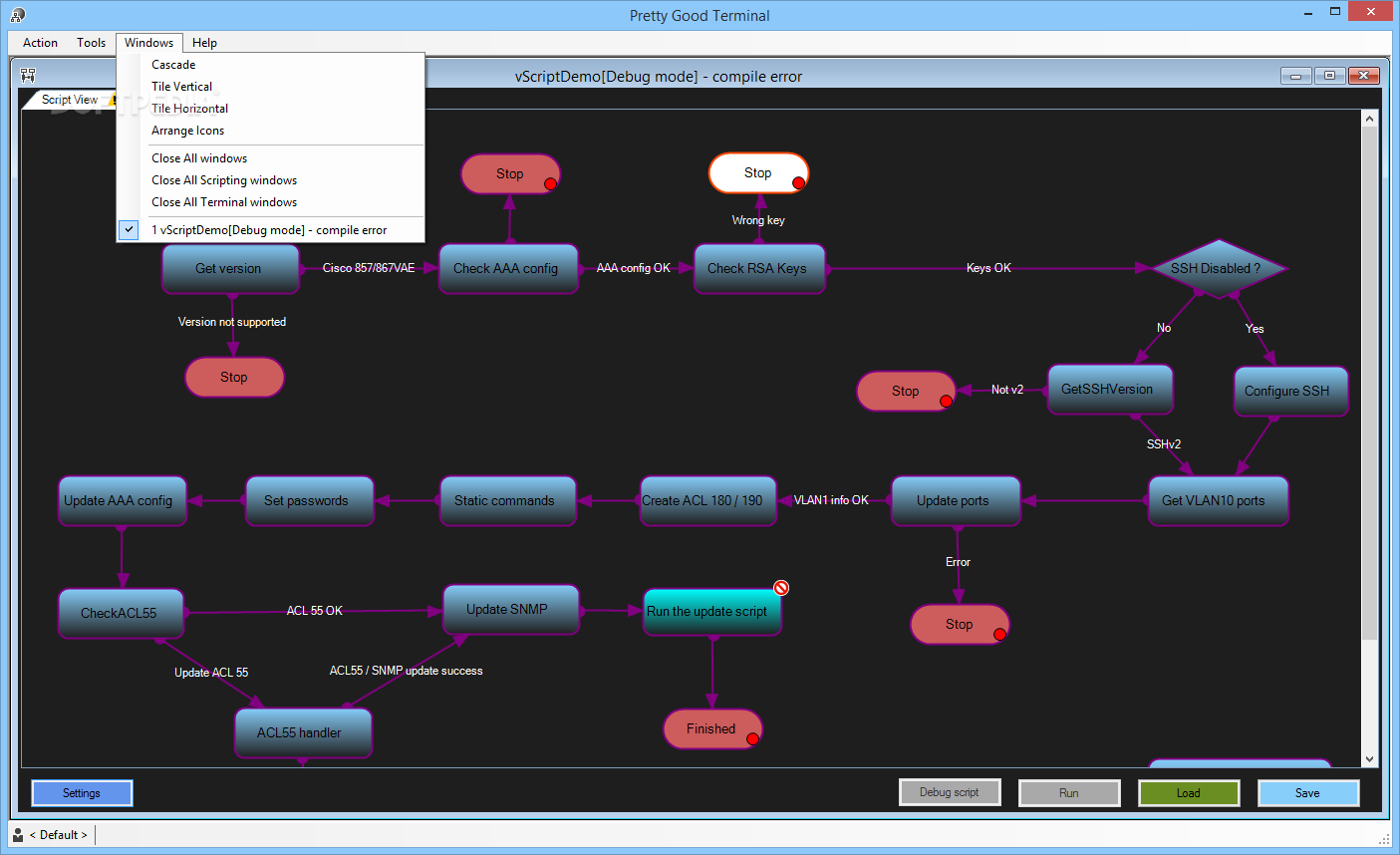
Task: Select the Stop node left of GetSSHVersion
Action: click(906, 392)
